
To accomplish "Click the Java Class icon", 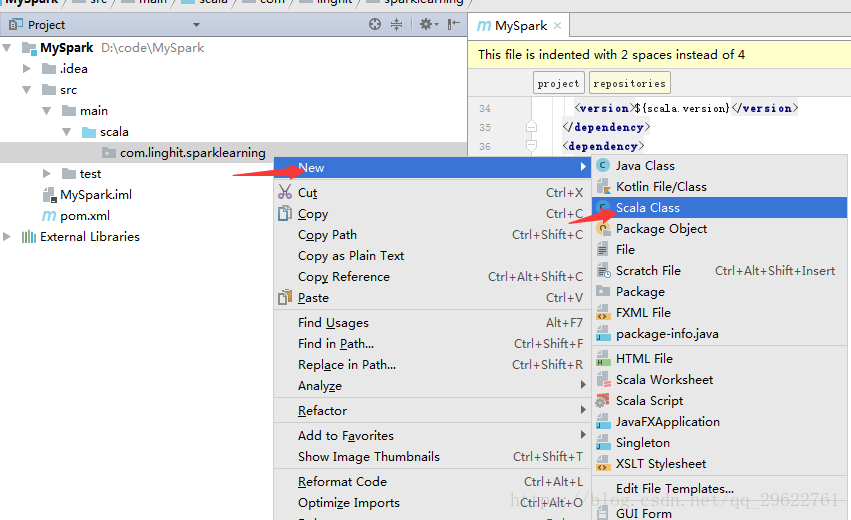I will (603, 166).
